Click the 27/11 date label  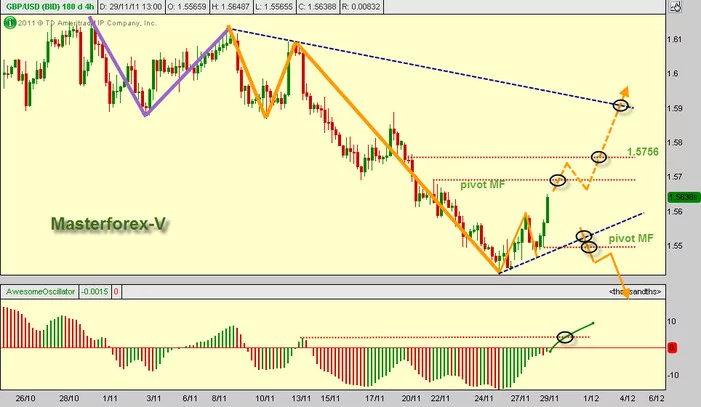(x=521, y=398)
